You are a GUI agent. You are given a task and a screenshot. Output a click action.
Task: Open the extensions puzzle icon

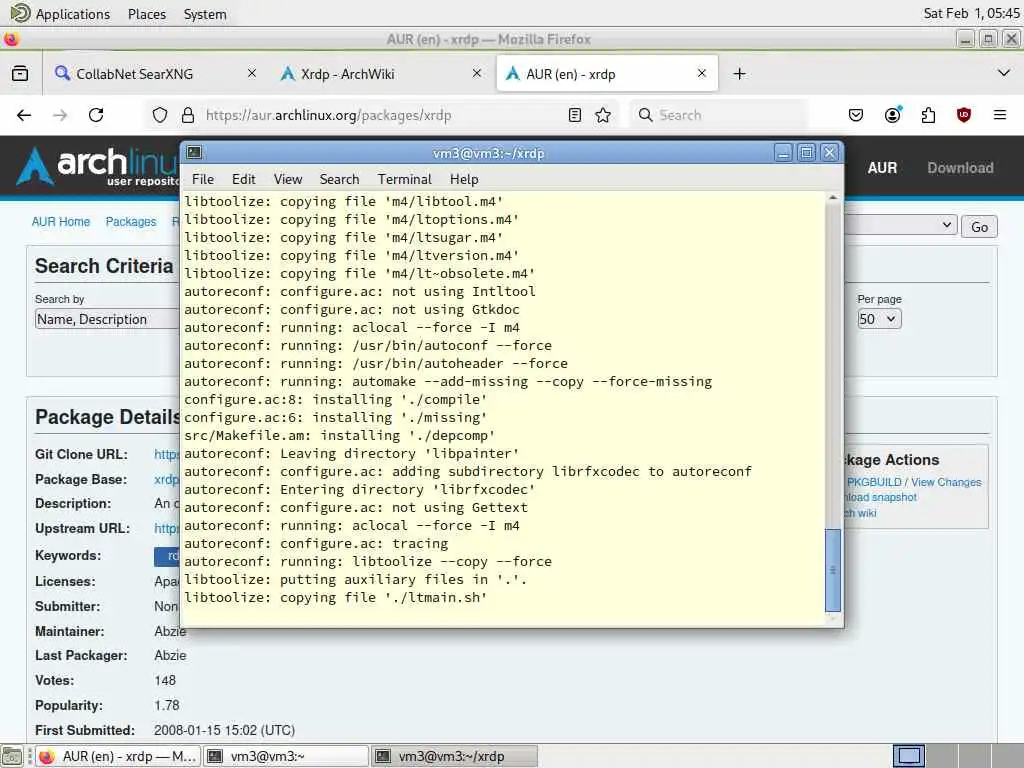tap(928, 115)
